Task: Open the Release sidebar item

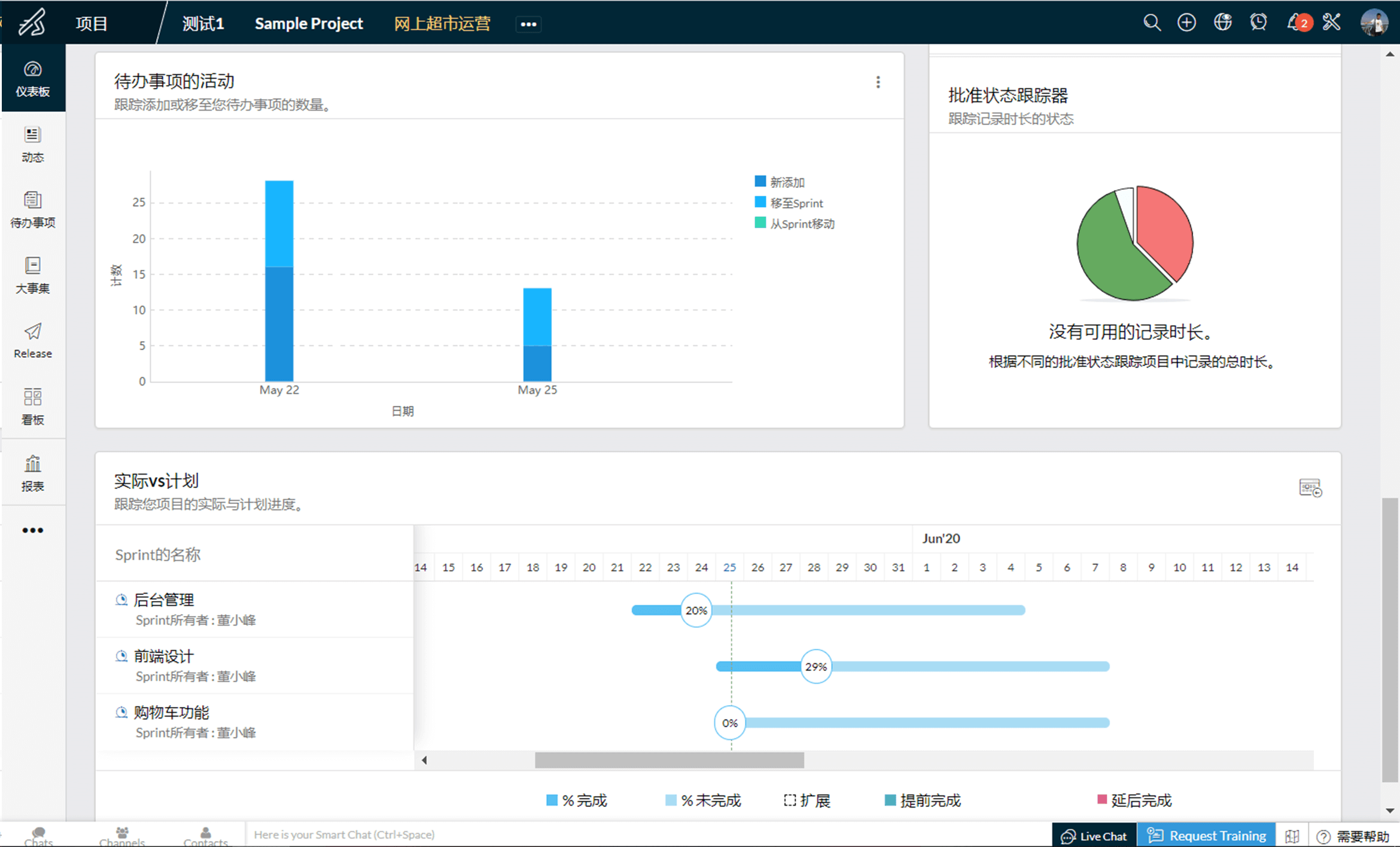Action: [x=33, y=341]
